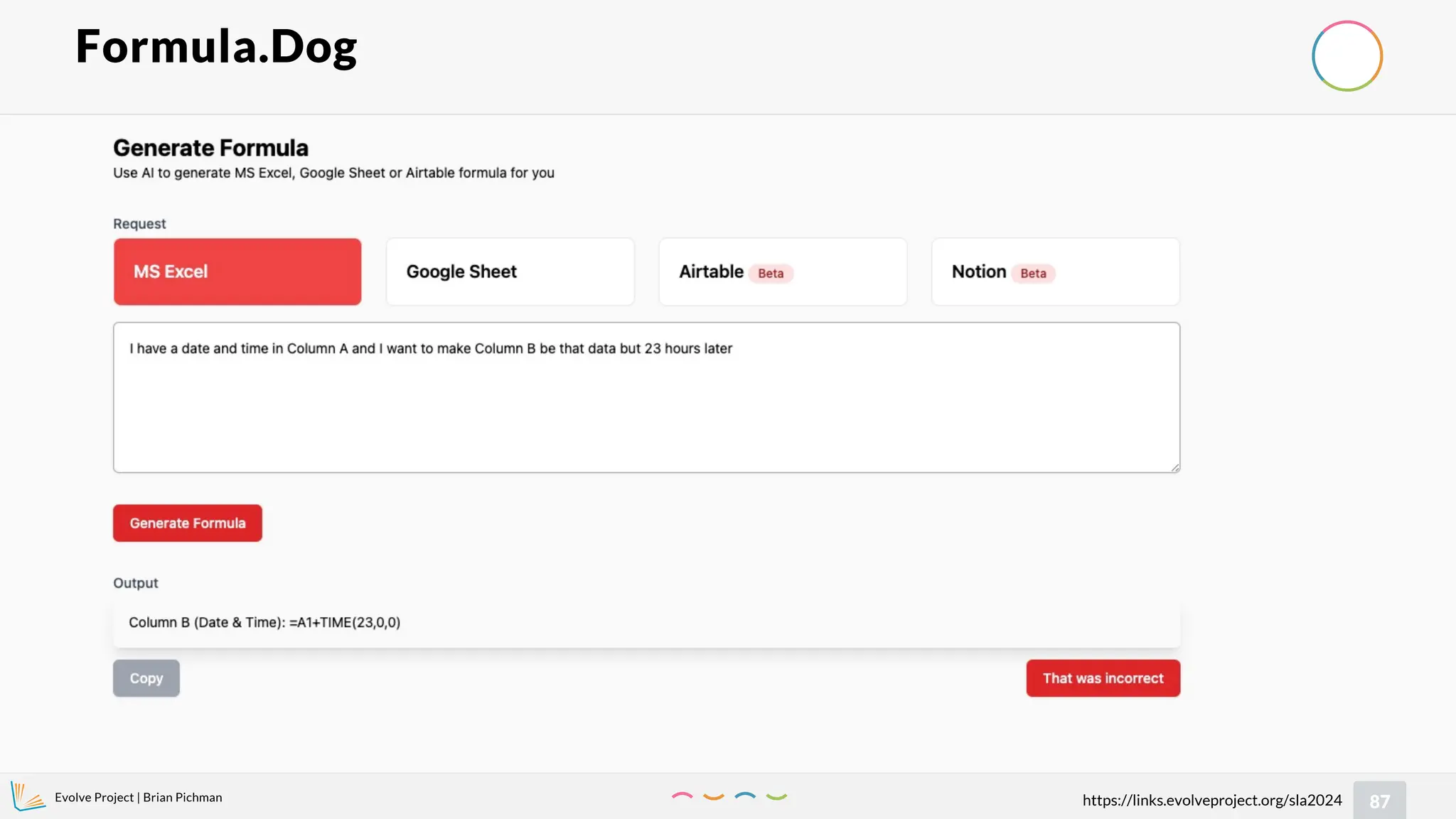Click the green arc in footer
The width and height of the screenshot is (1456, 819).
pos(776,797)
